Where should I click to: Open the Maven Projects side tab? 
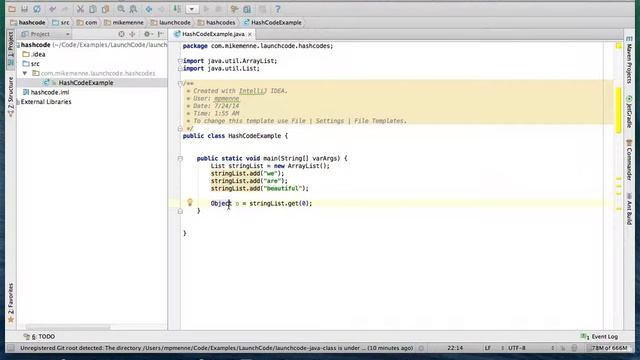pyautogui.click(x=629, y=60)
